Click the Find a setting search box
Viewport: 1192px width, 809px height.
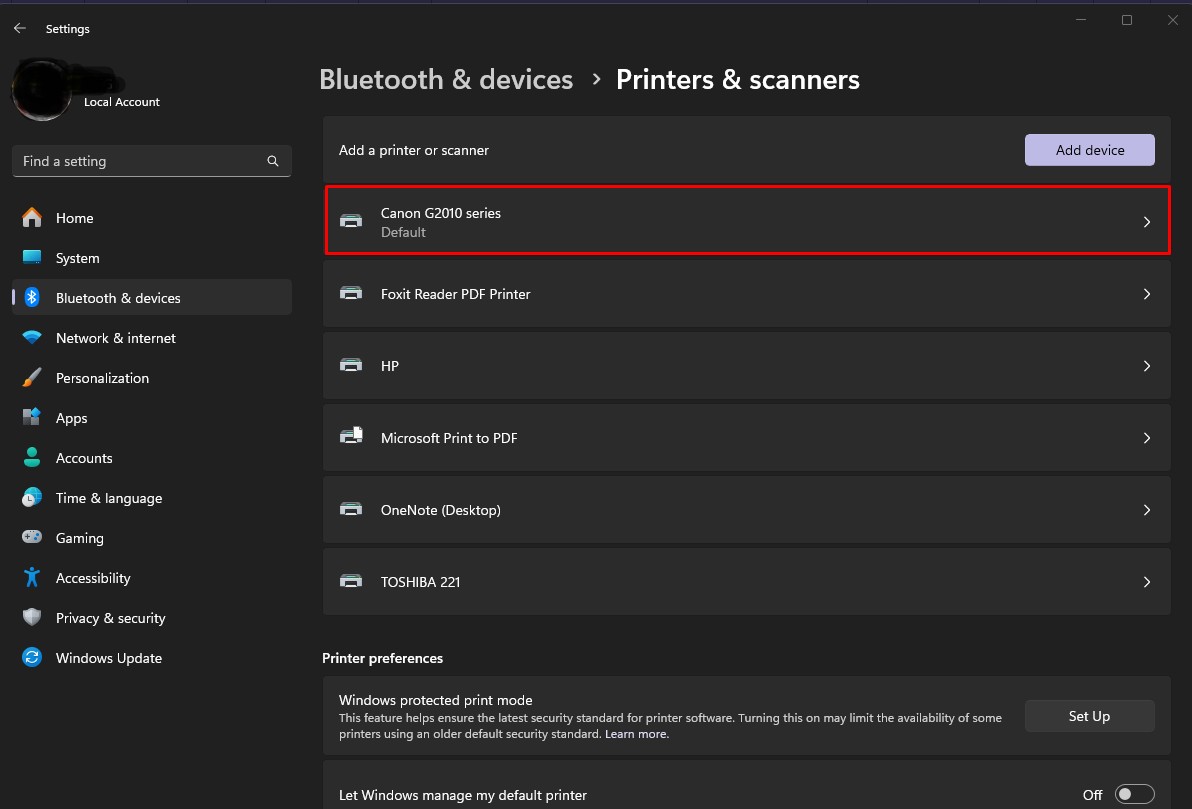152,161
